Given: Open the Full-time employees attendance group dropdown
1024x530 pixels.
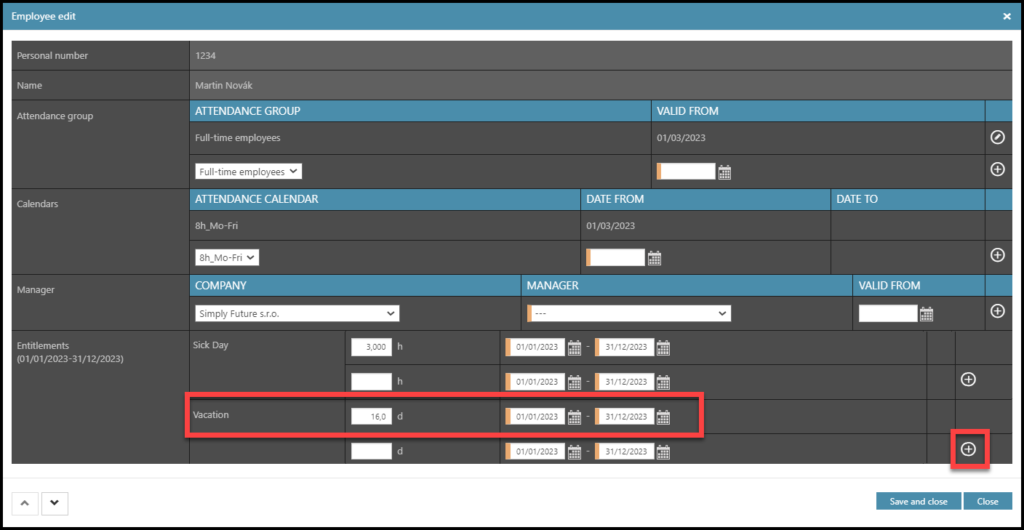Looking at the screenshot, I should click(x=249, y=172).
